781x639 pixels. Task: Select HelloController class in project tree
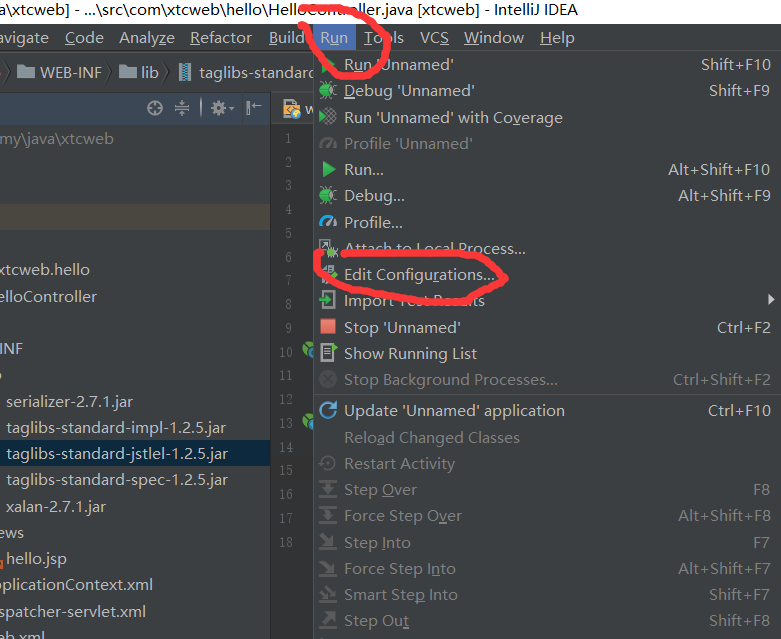48,297
